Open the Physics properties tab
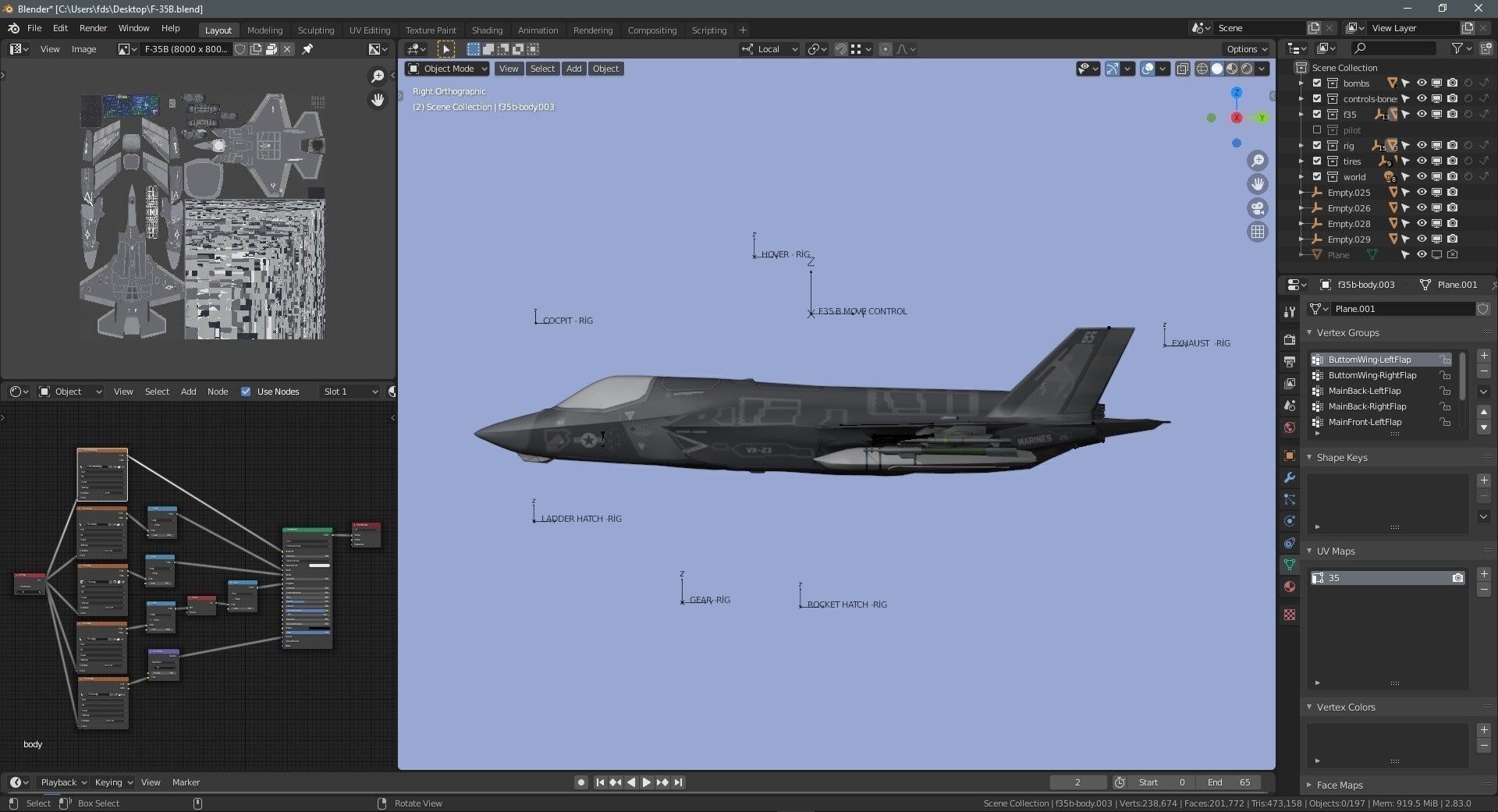Screen dimensions: 1498x812 coord(1290,521)
